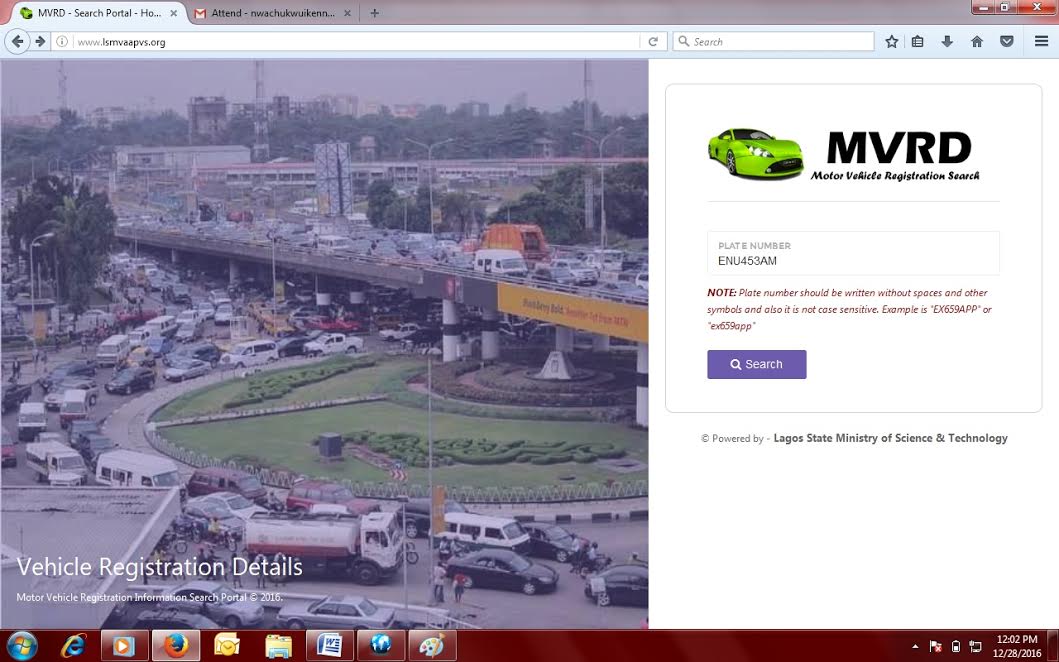The image size is (1059, 662).
Task: View site information icon in address bar
Action: point(62,42)
